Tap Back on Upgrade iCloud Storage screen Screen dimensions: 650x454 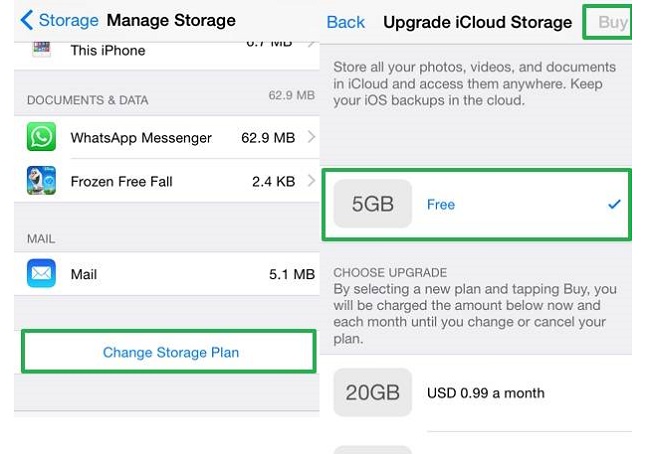point(346,22)
